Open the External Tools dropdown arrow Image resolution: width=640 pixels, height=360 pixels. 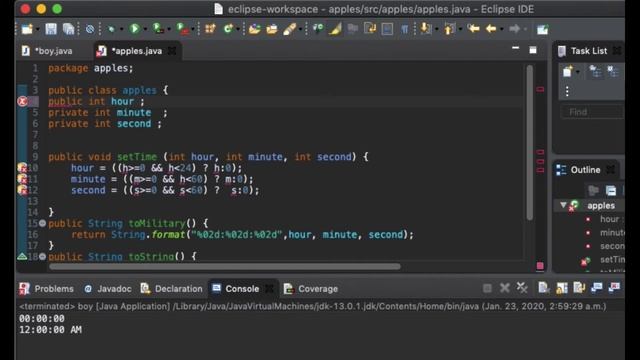[x=193, y=29]
